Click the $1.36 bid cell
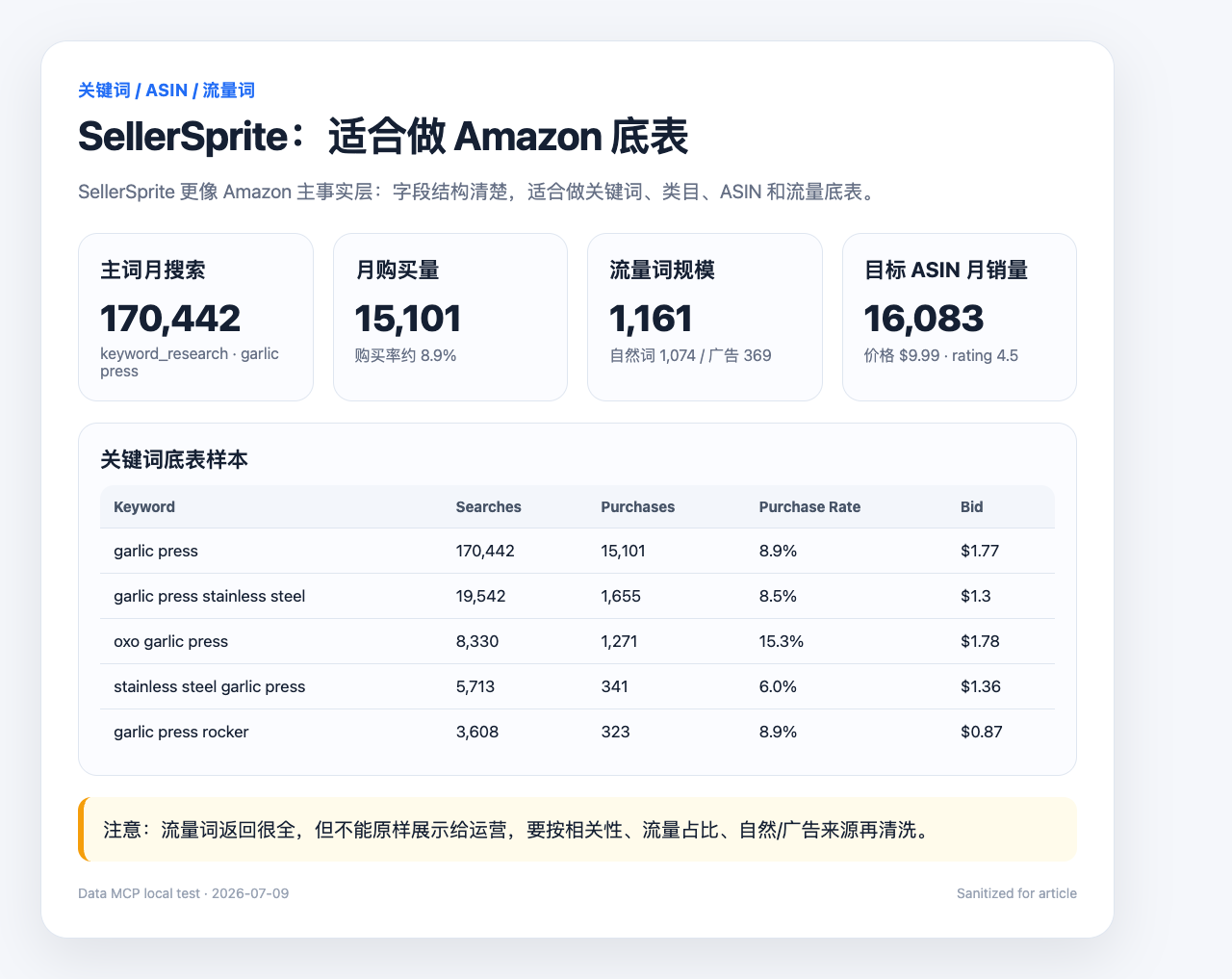 pyautogui.click(x=981, y=687)
